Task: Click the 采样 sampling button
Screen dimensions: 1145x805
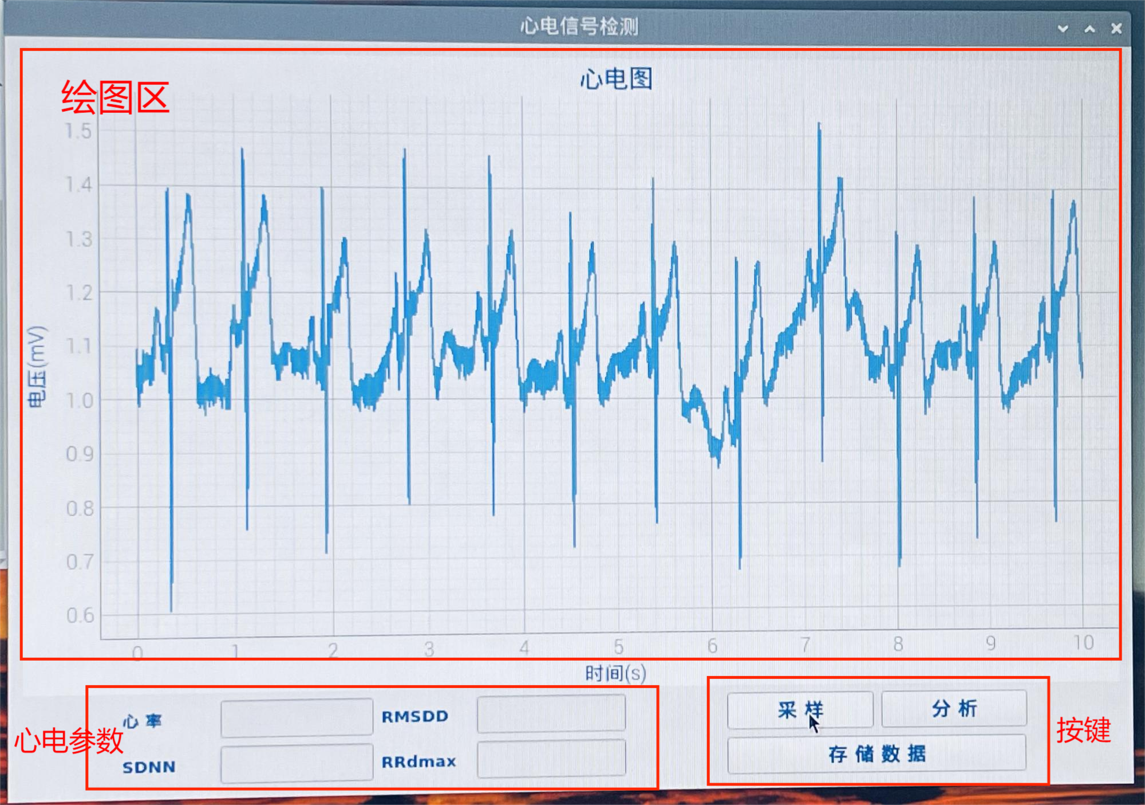Action: tap(799, 710)
